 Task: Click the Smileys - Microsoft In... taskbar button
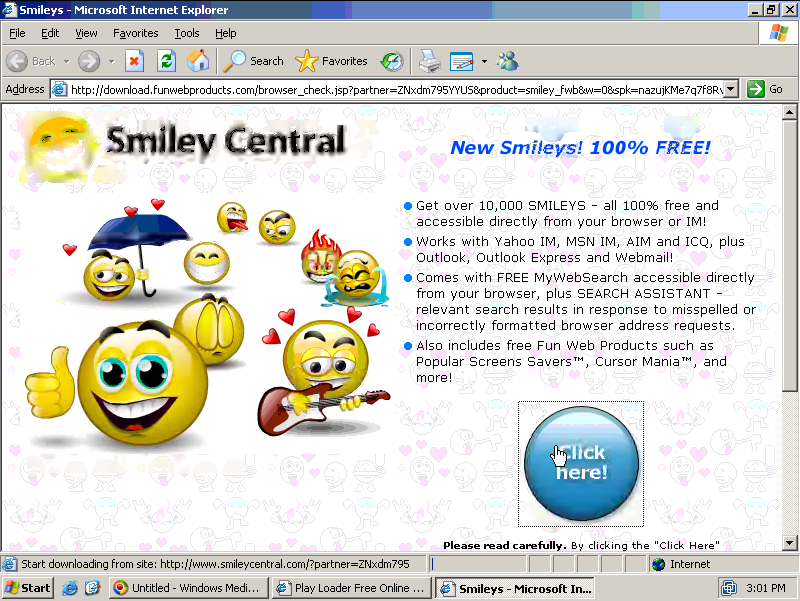coord(516,588)
